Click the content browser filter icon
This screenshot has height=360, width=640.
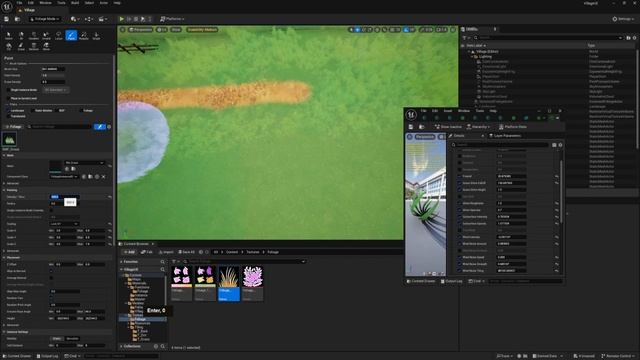174,262
